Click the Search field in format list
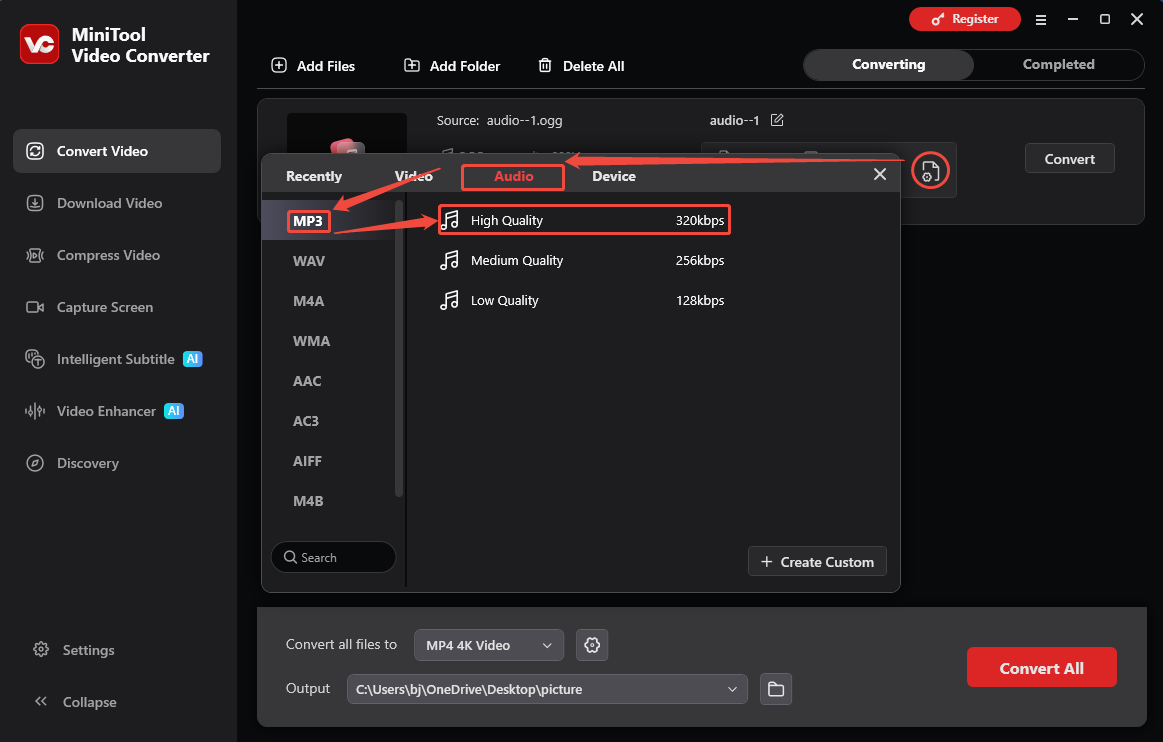1163x742 pixels. pos(334,557)
